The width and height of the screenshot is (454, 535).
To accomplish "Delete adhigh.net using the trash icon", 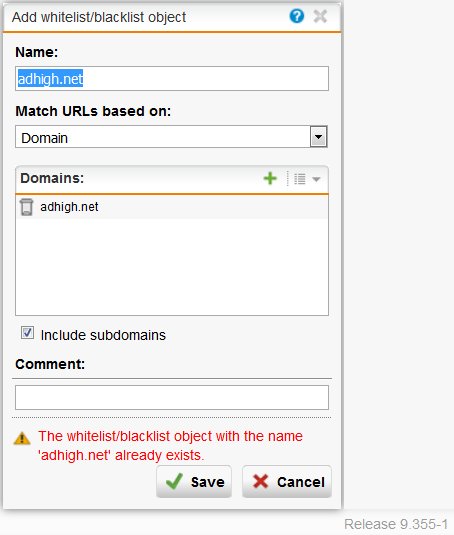I will [x=26, y=207].
